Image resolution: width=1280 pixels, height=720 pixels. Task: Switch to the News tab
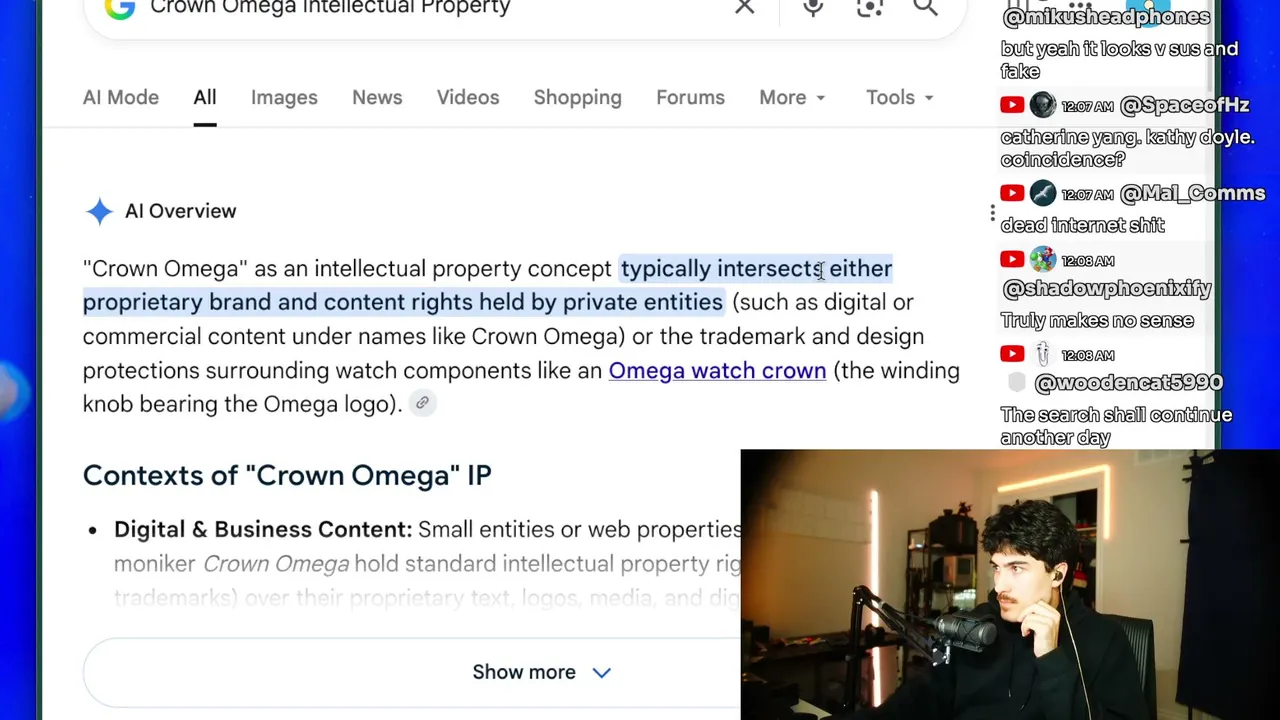(377, 97)
